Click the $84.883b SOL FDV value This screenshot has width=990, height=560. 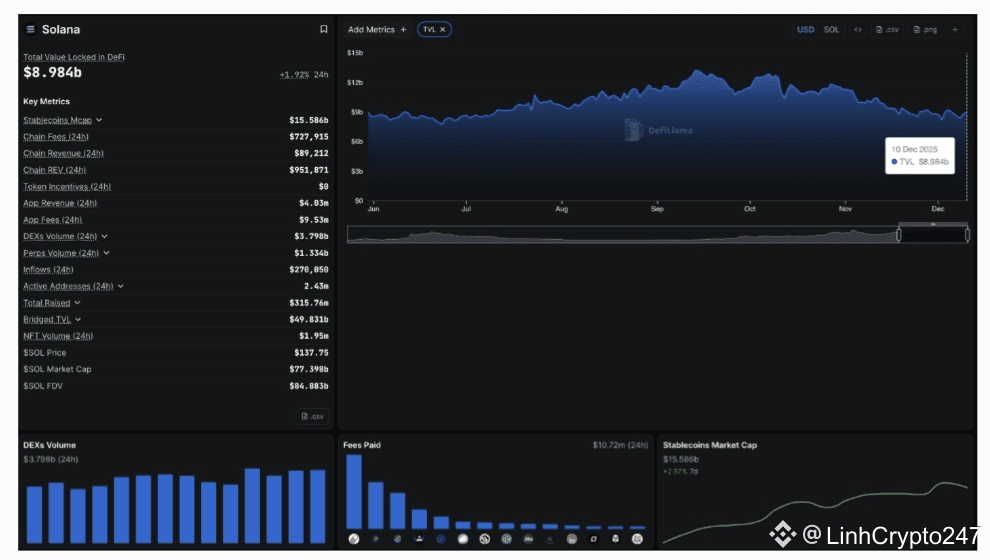pos(309,386)
